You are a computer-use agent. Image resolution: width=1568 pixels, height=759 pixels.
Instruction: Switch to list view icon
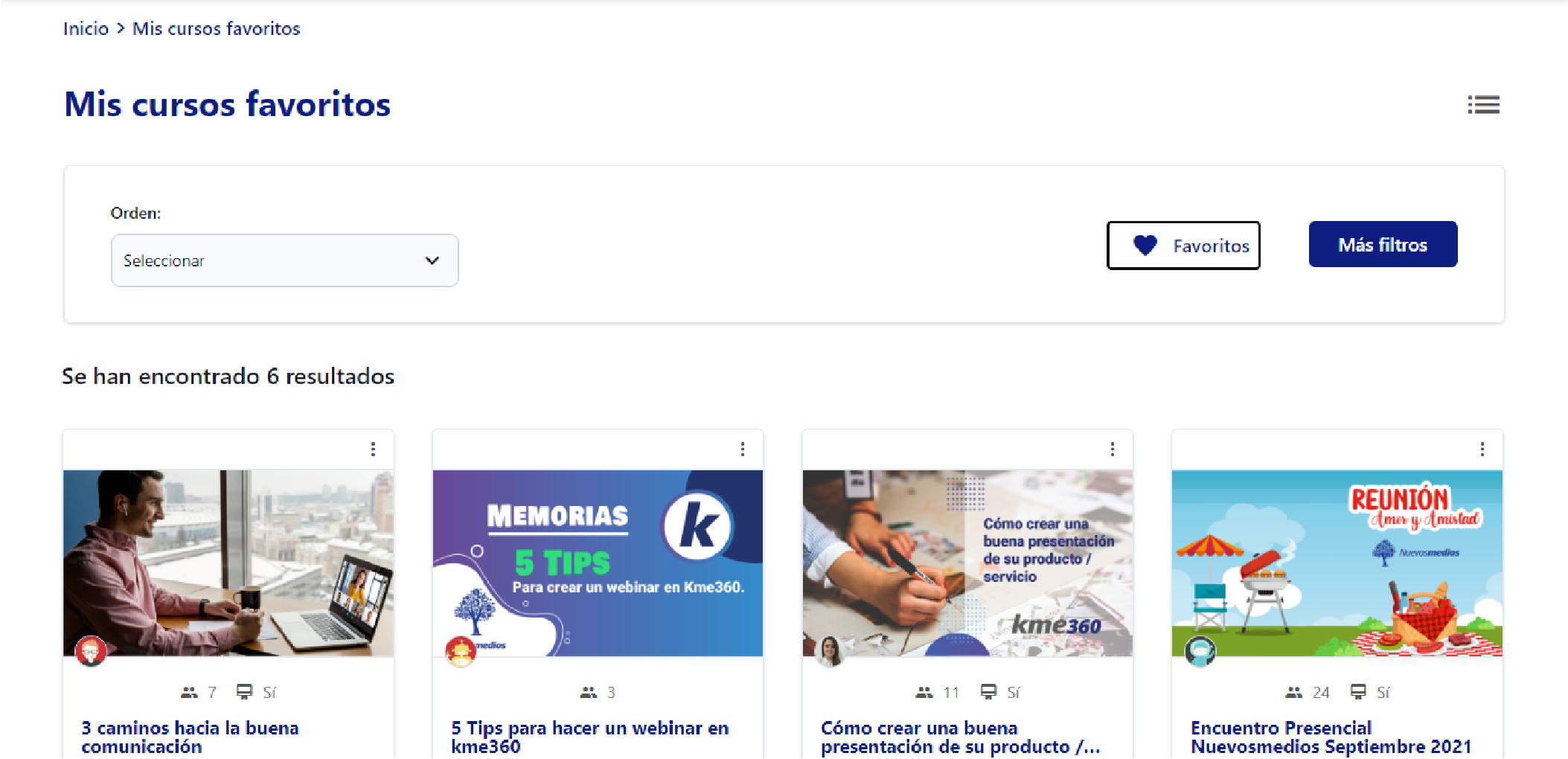click(x=1483, y=105)
